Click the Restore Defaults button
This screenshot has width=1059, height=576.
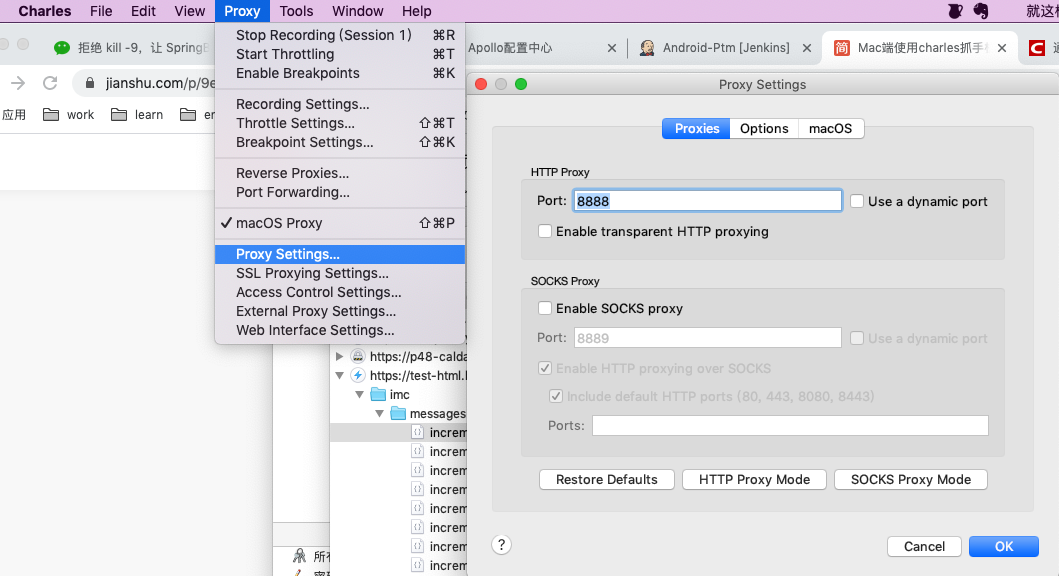tap(607, 480)
